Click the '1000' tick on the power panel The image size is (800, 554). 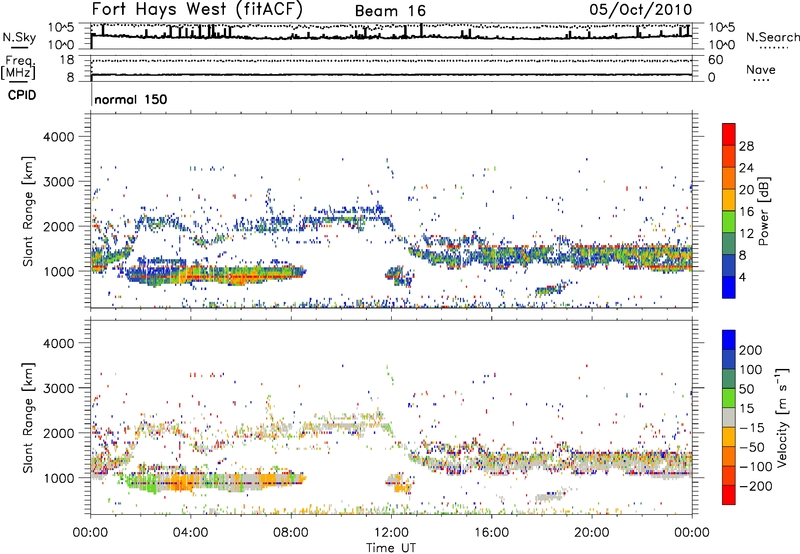click(x=59, y=271)
